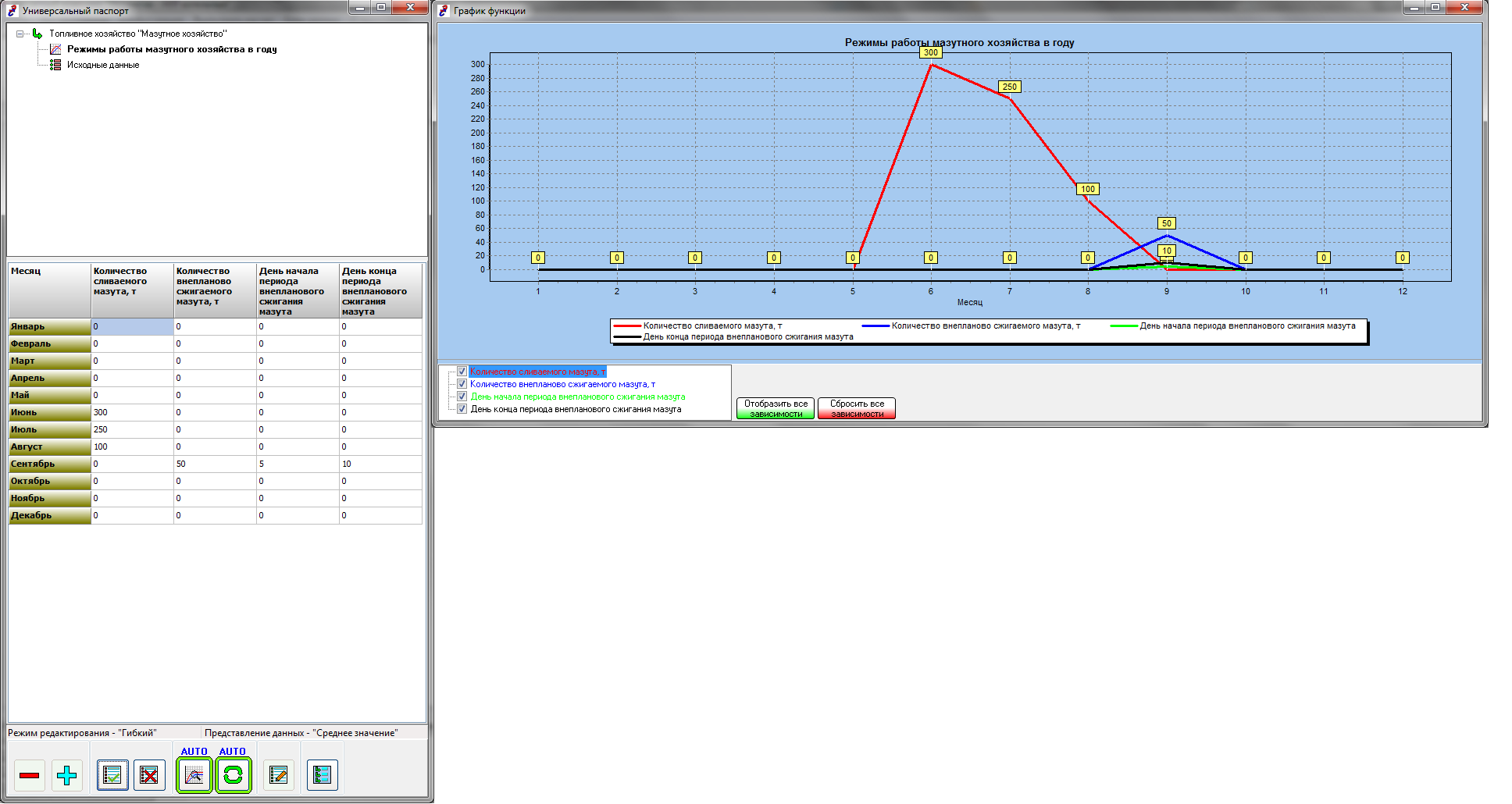This screenshot has height=804, width=1512.
Task: Click the blue legend entry 'внепланово сжигаемого мазута'
Action: point(972,326)
